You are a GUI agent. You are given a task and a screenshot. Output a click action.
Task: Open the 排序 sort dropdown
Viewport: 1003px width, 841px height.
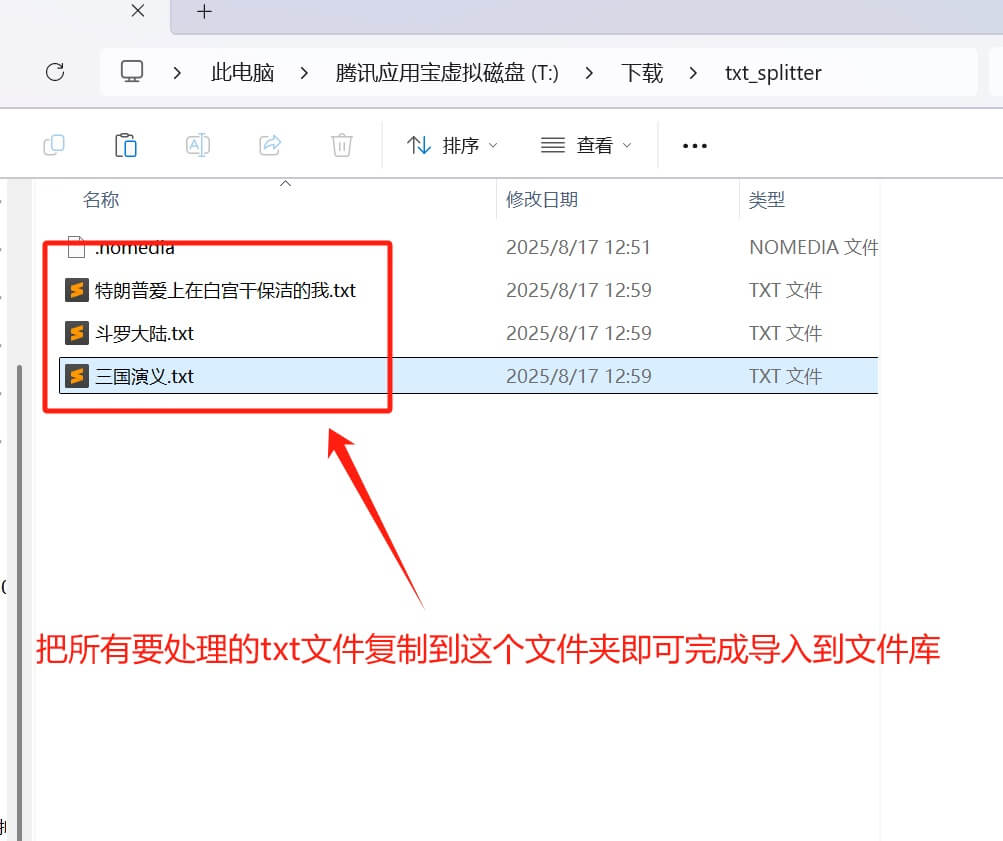click(452, 146)
